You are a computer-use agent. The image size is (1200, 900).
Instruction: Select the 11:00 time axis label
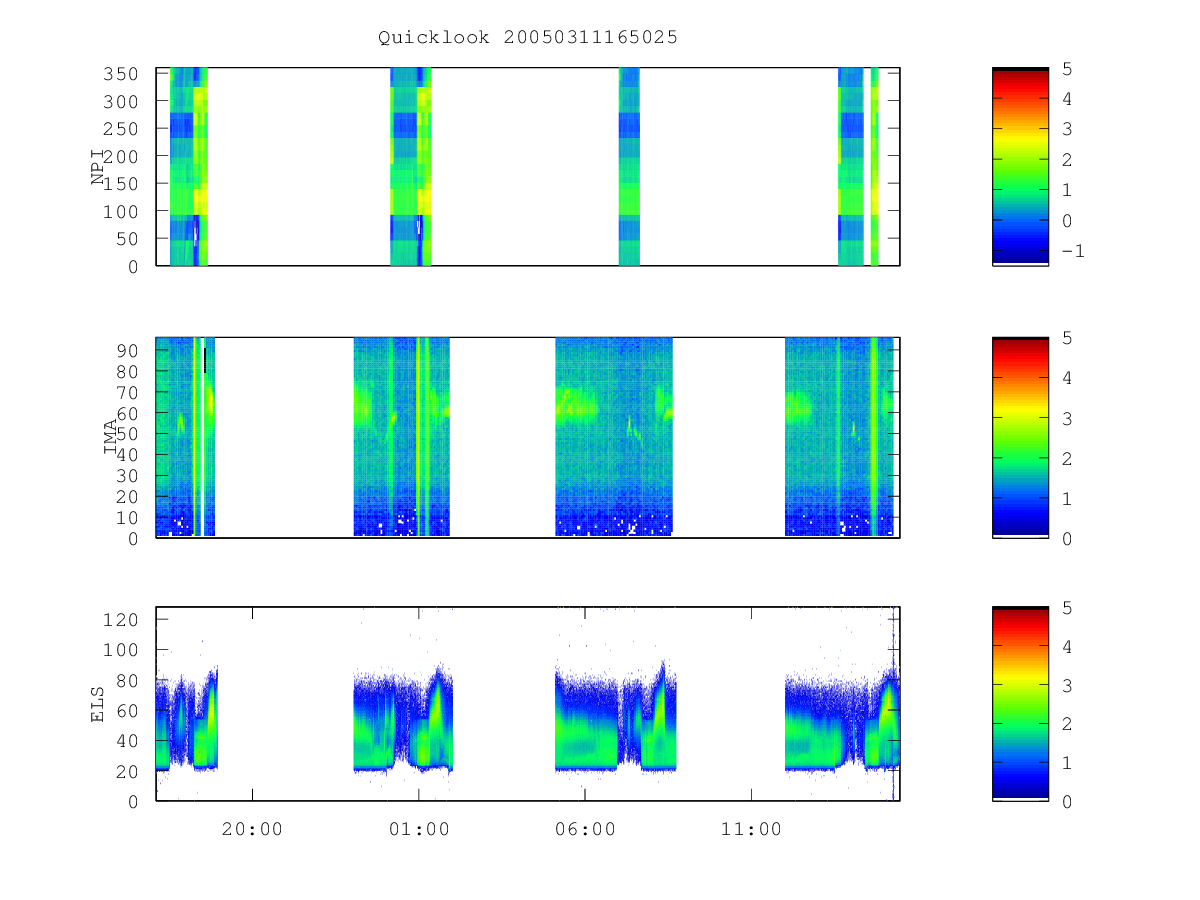(x=751, y=829)
